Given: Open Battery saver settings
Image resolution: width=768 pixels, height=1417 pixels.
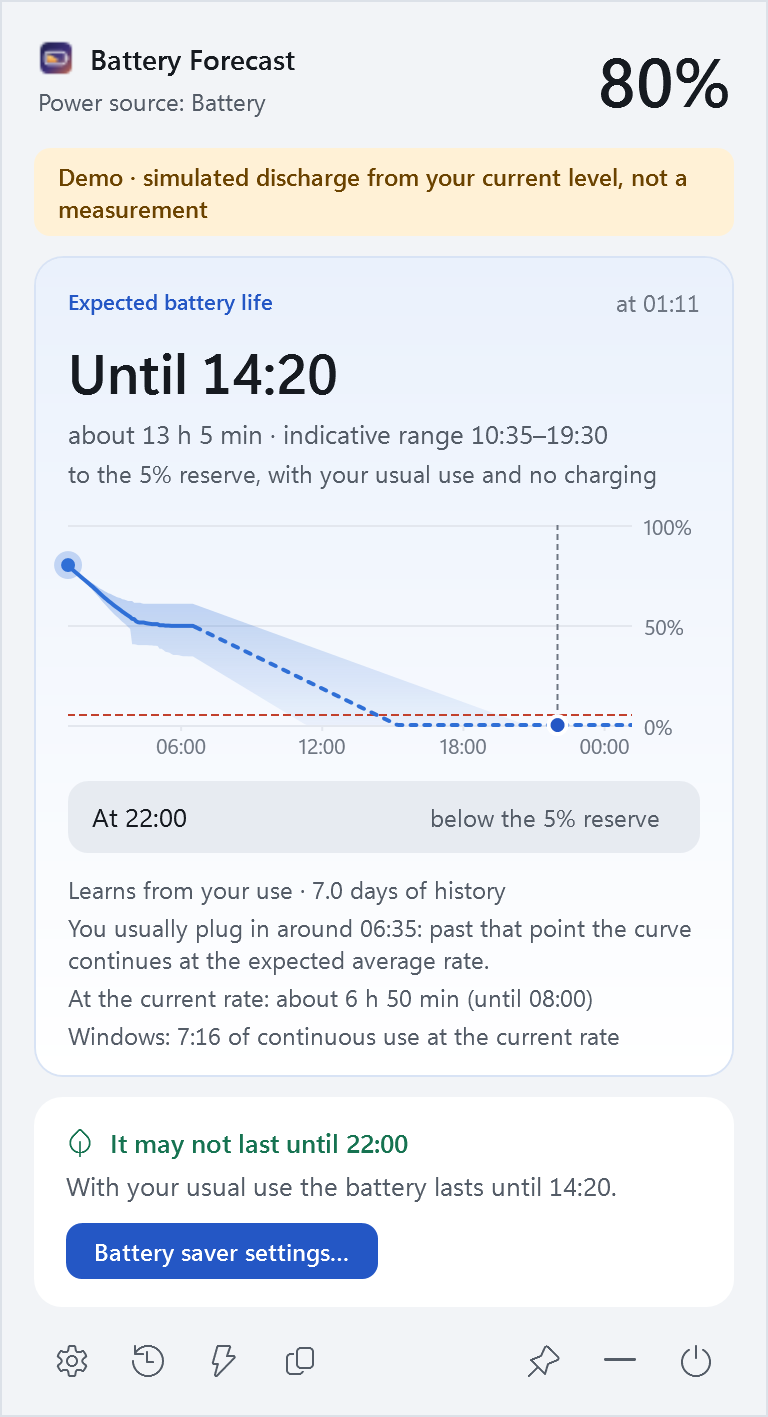Looking at the screenshot, I should 222,1251.
